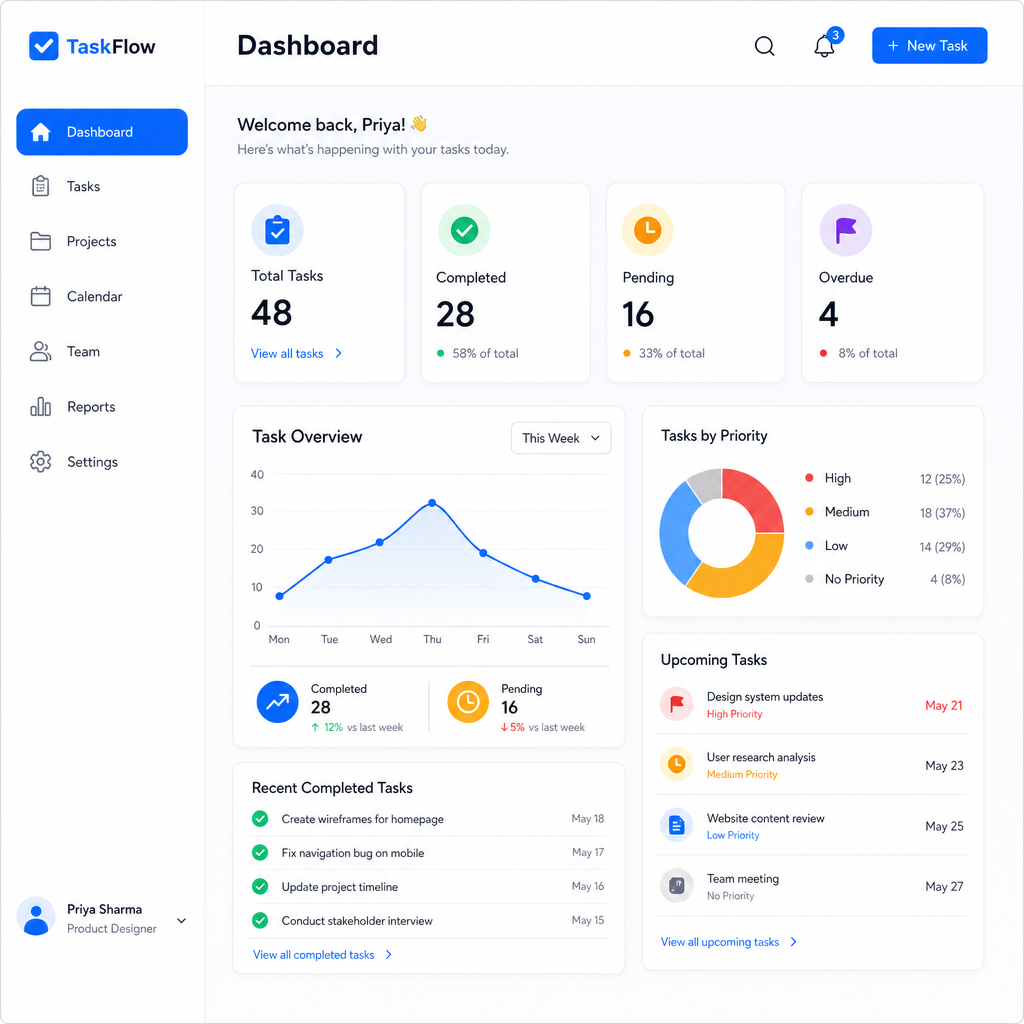Click the Thu peak point on Task Overview chart
1024x1024 pixels.
(432, 503)
